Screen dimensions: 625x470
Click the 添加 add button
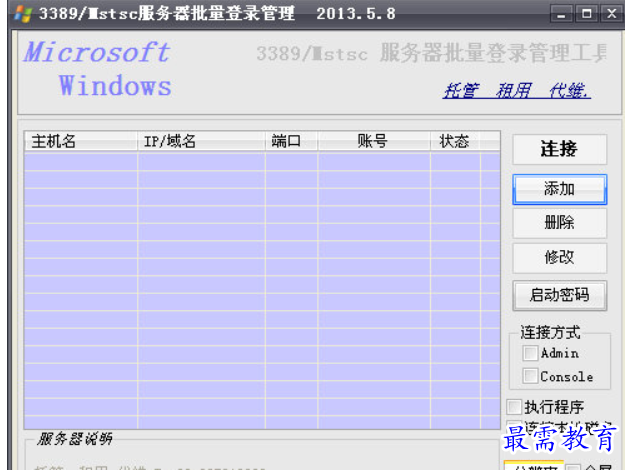559,189
